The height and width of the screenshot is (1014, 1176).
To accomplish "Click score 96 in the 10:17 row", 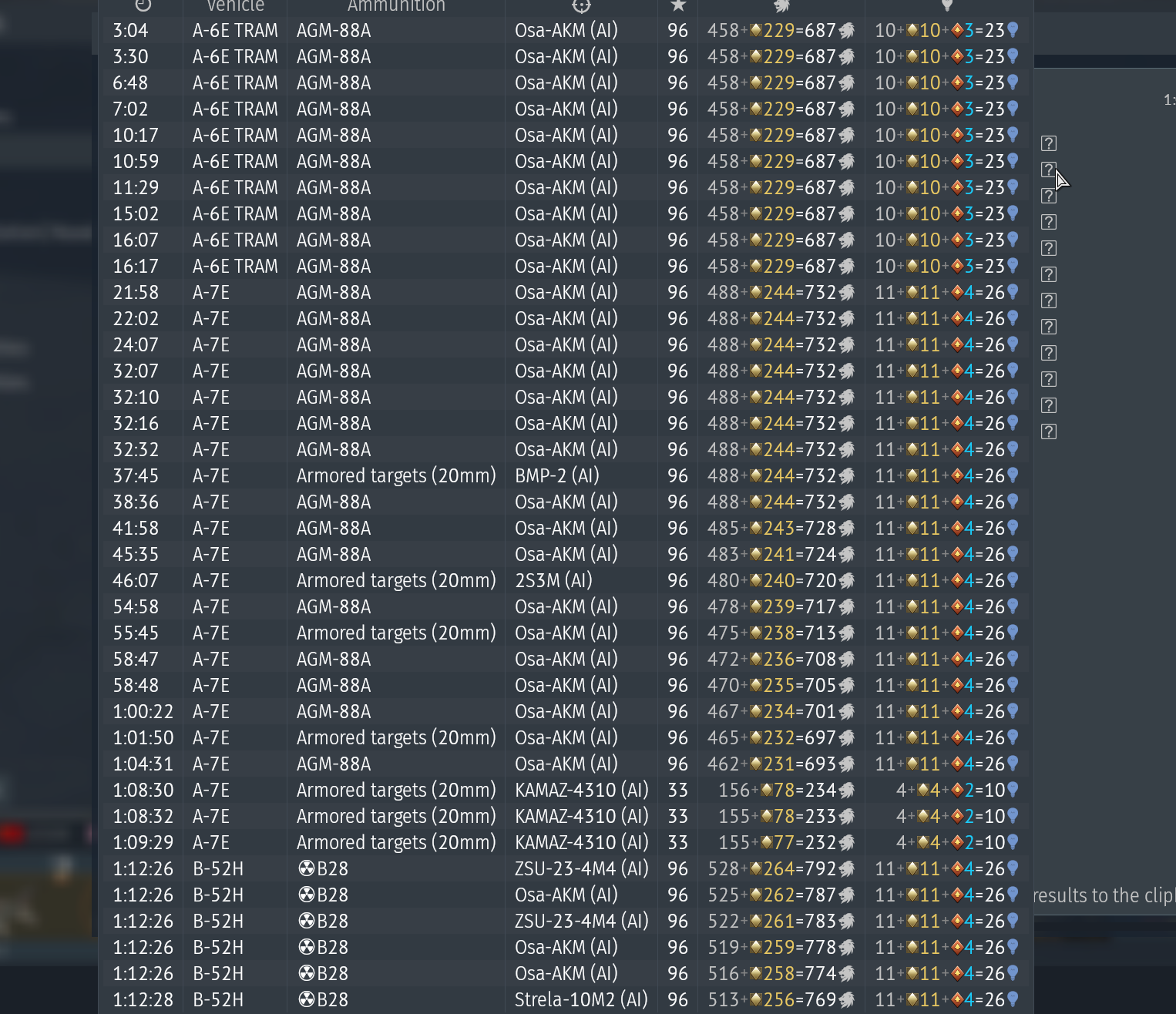I will 678,136.
